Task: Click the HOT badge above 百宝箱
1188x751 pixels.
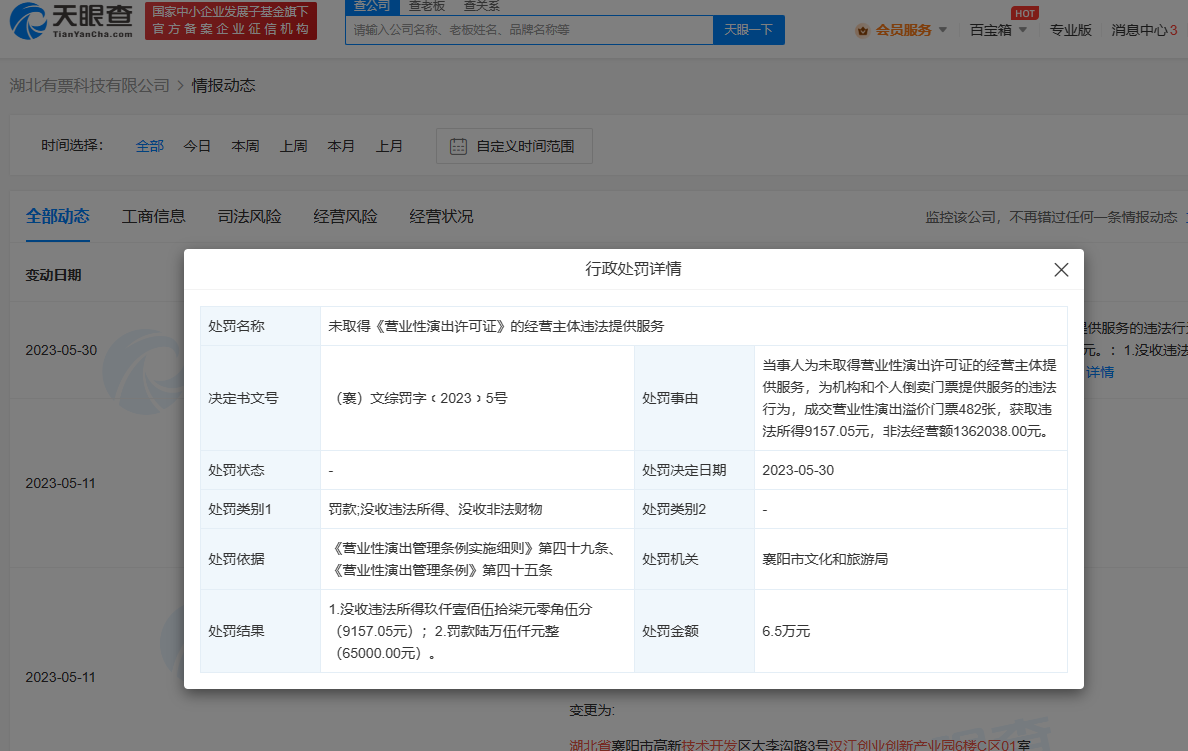Action: (1024, 12)
